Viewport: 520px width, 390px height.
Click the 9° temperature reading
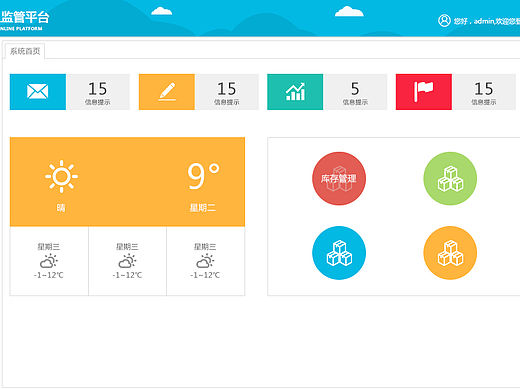point(203,176)
